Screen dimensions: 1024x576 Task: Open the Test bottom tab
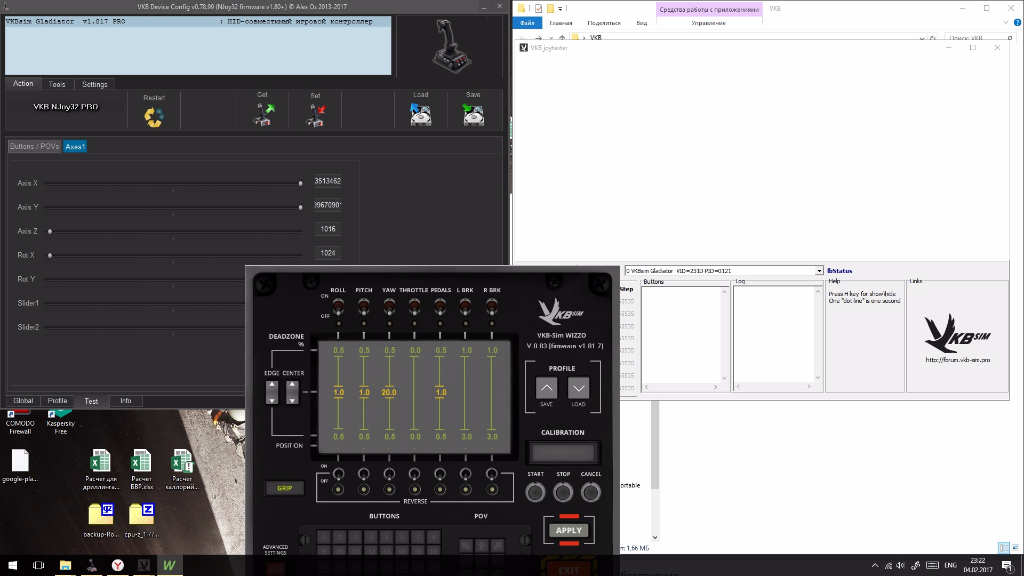tap(91, 401)
